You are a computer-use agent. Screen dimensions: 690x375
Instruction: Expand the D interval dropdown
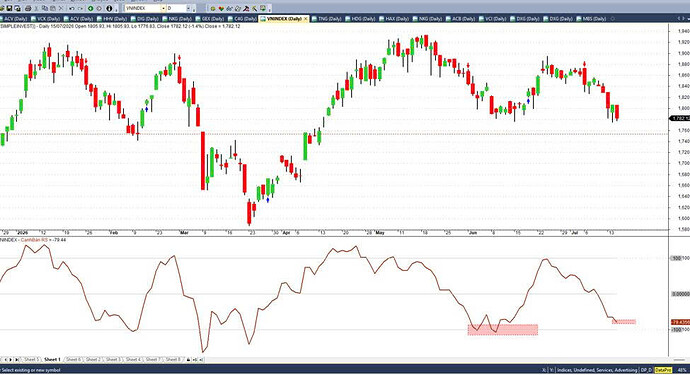coord(189,8)
